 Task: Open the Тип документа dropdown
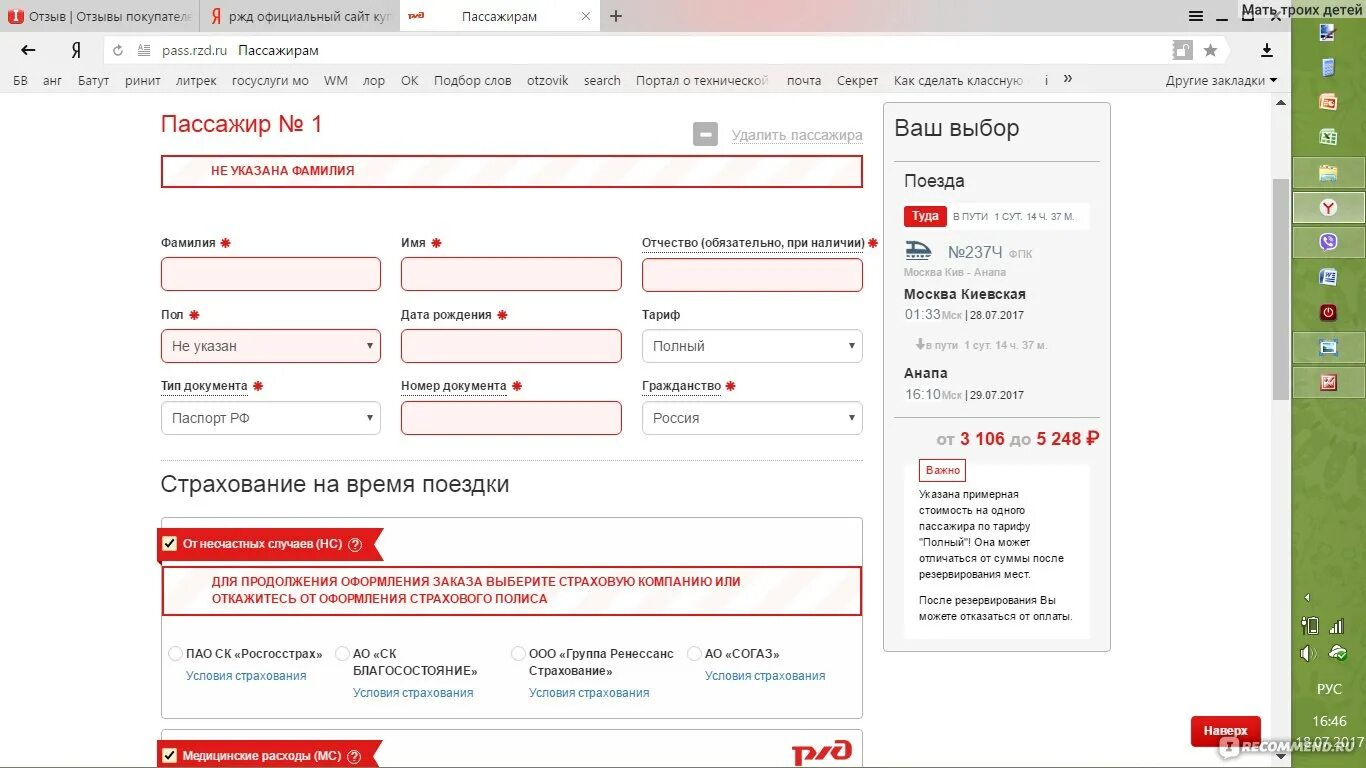click(271, 418)
